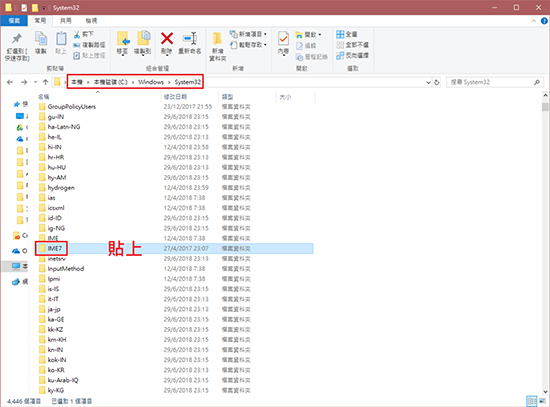Click the Copy icon in clipboard group
The image size is (550, 407).
(41, 38)
